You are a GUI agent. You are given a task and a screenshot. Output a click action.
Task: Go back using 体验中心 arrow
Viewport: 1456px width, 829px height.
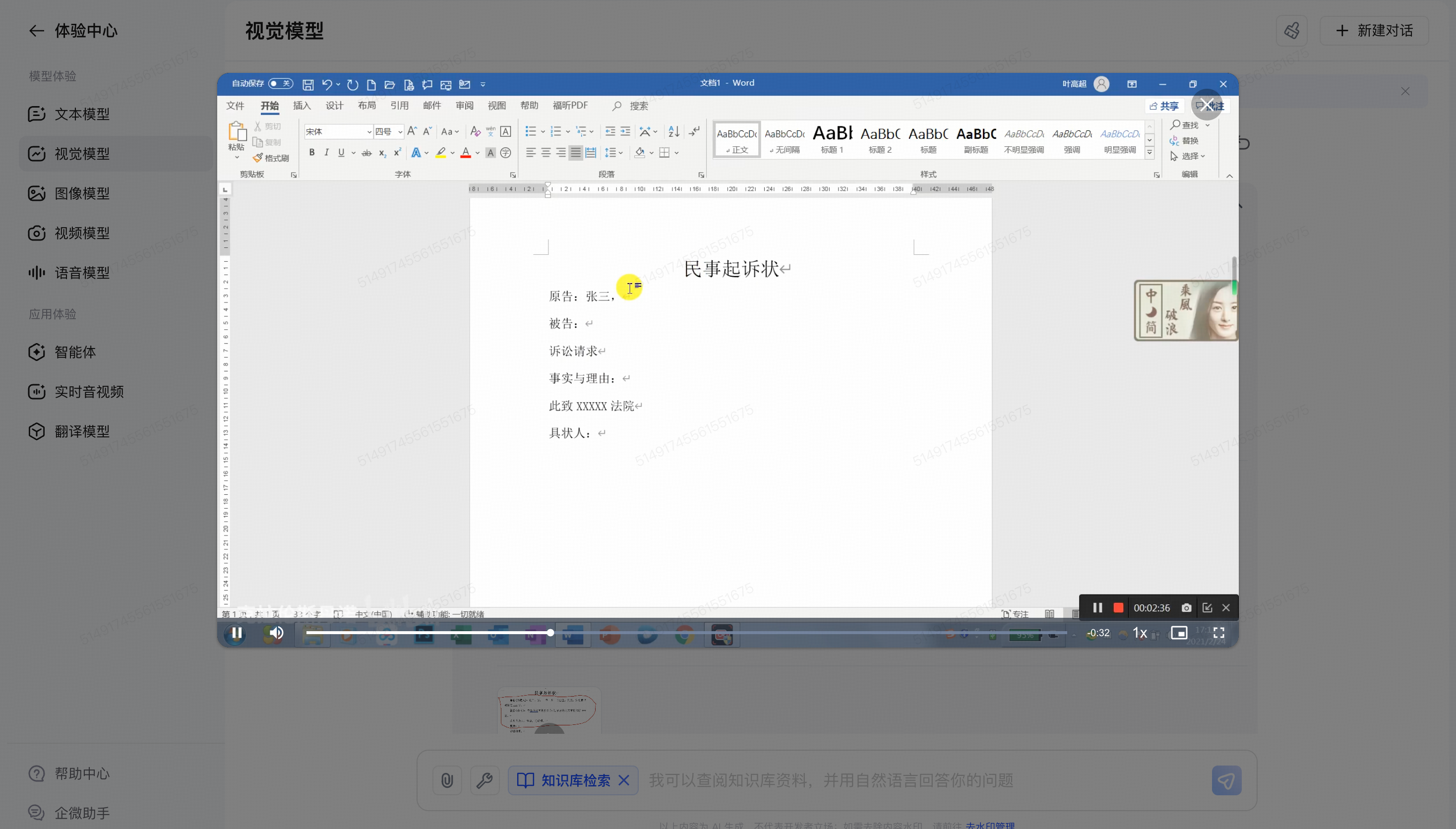point(36,31)
